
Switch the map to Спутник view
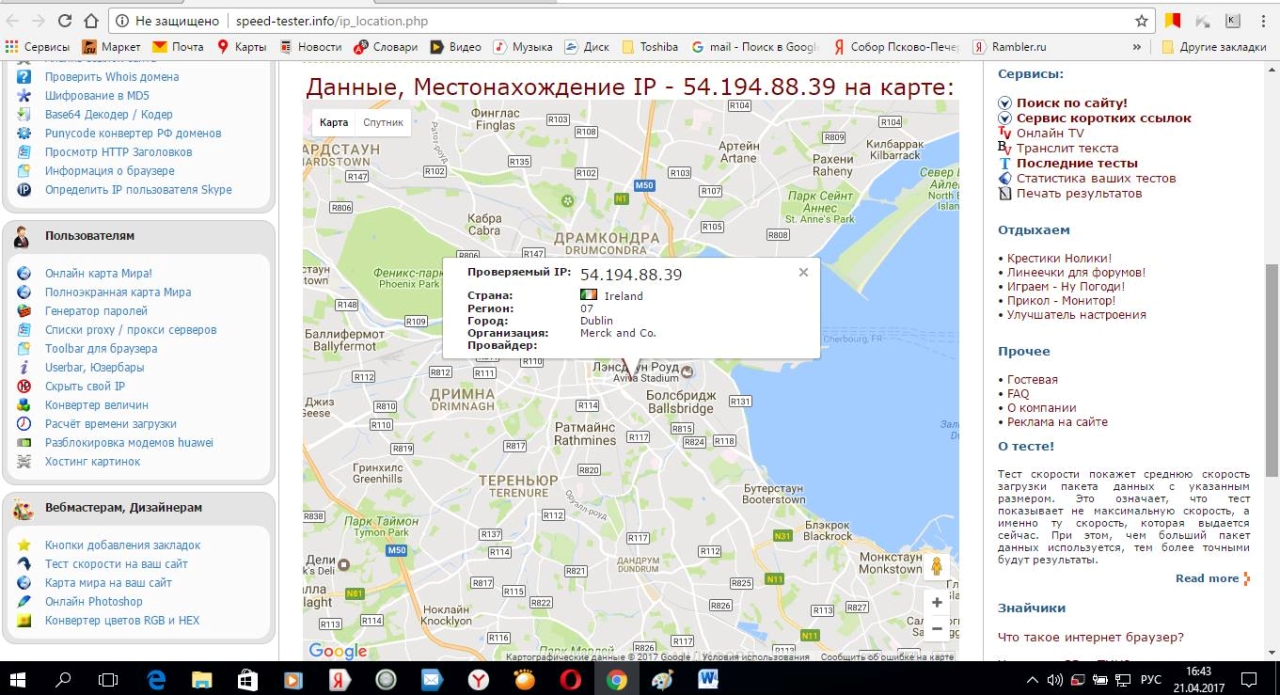pos(383,122)
